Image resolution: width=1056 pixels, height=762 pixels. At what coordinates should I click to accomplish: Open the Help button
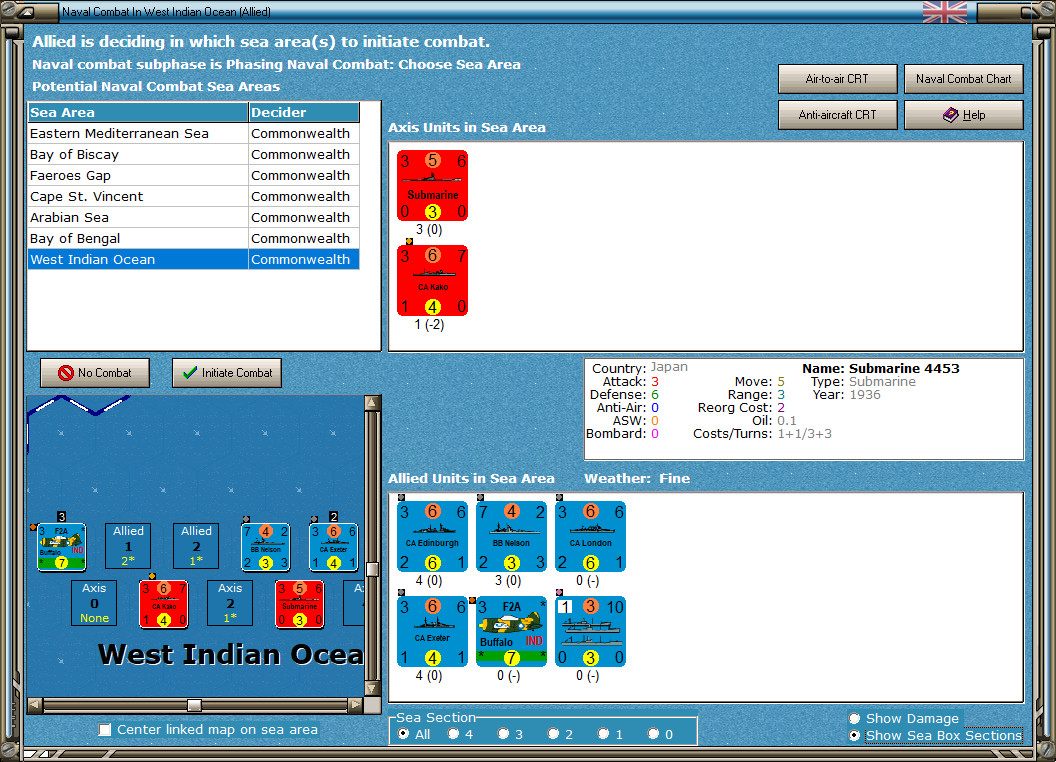[963, 115]
